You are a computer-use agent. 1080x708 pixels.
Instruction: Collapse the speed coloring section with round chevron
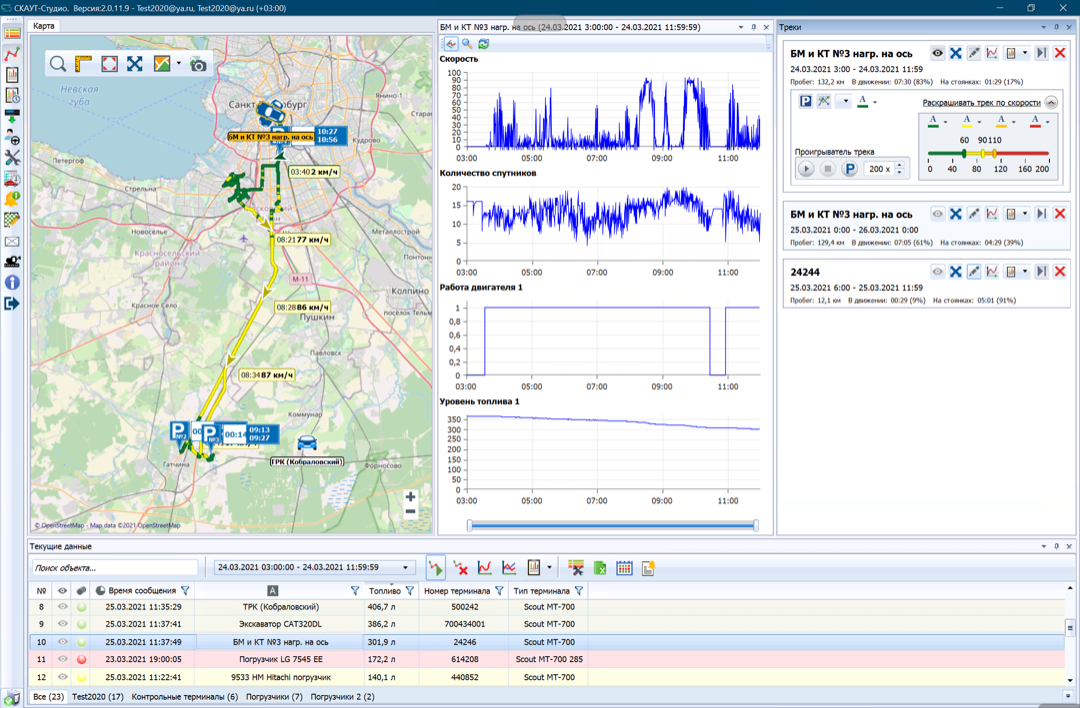click(1050, 103)
